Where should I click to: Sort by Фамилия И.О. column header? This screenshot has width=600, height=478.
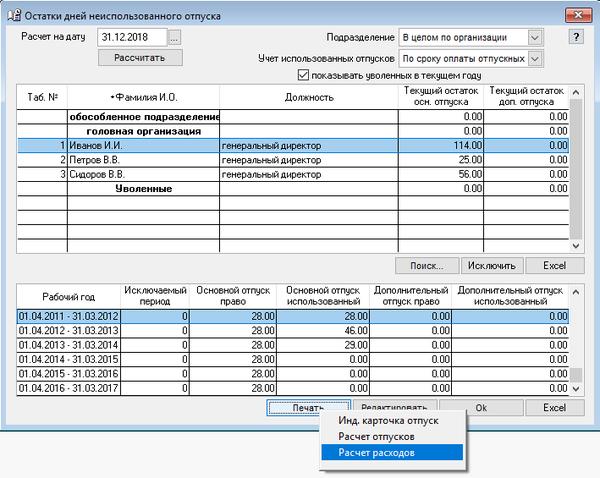coord(142,96)
